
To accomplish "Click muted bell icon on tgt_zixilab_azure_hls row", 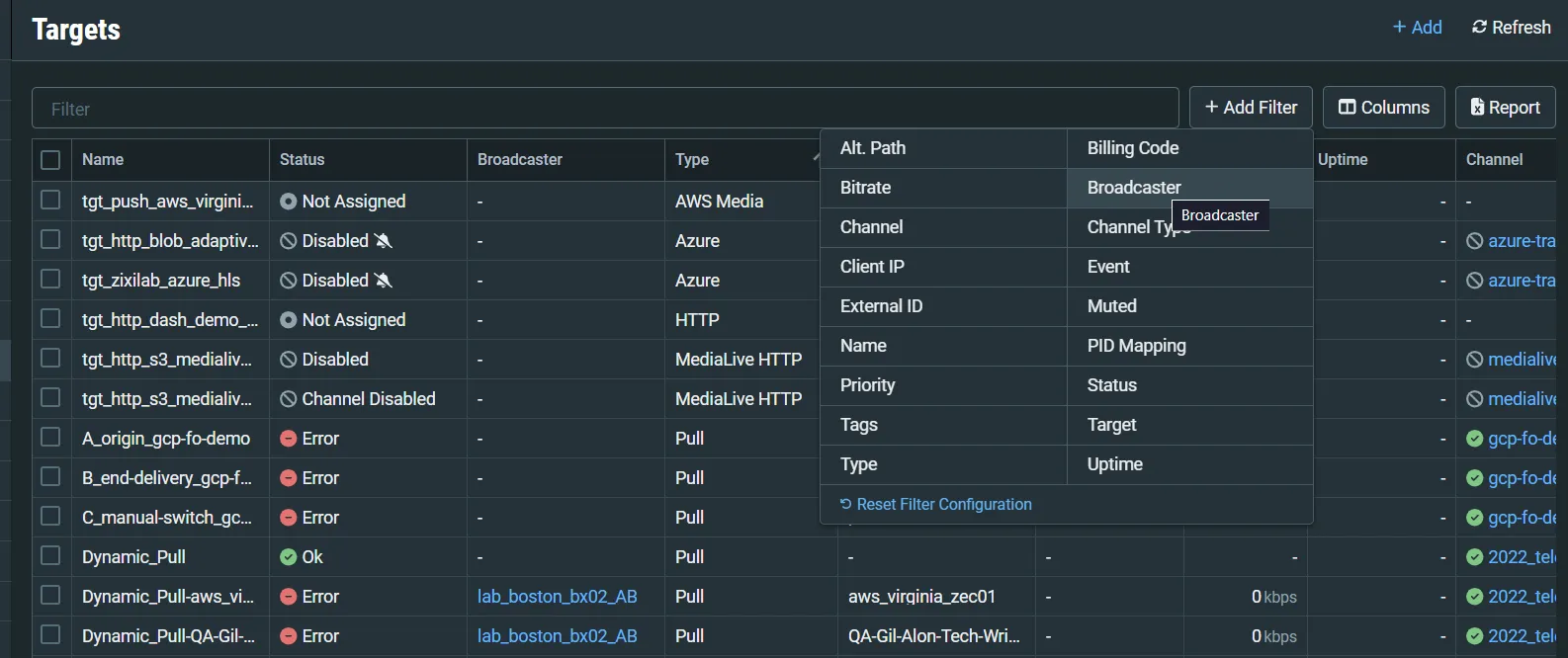I will (x=384, y=281).
